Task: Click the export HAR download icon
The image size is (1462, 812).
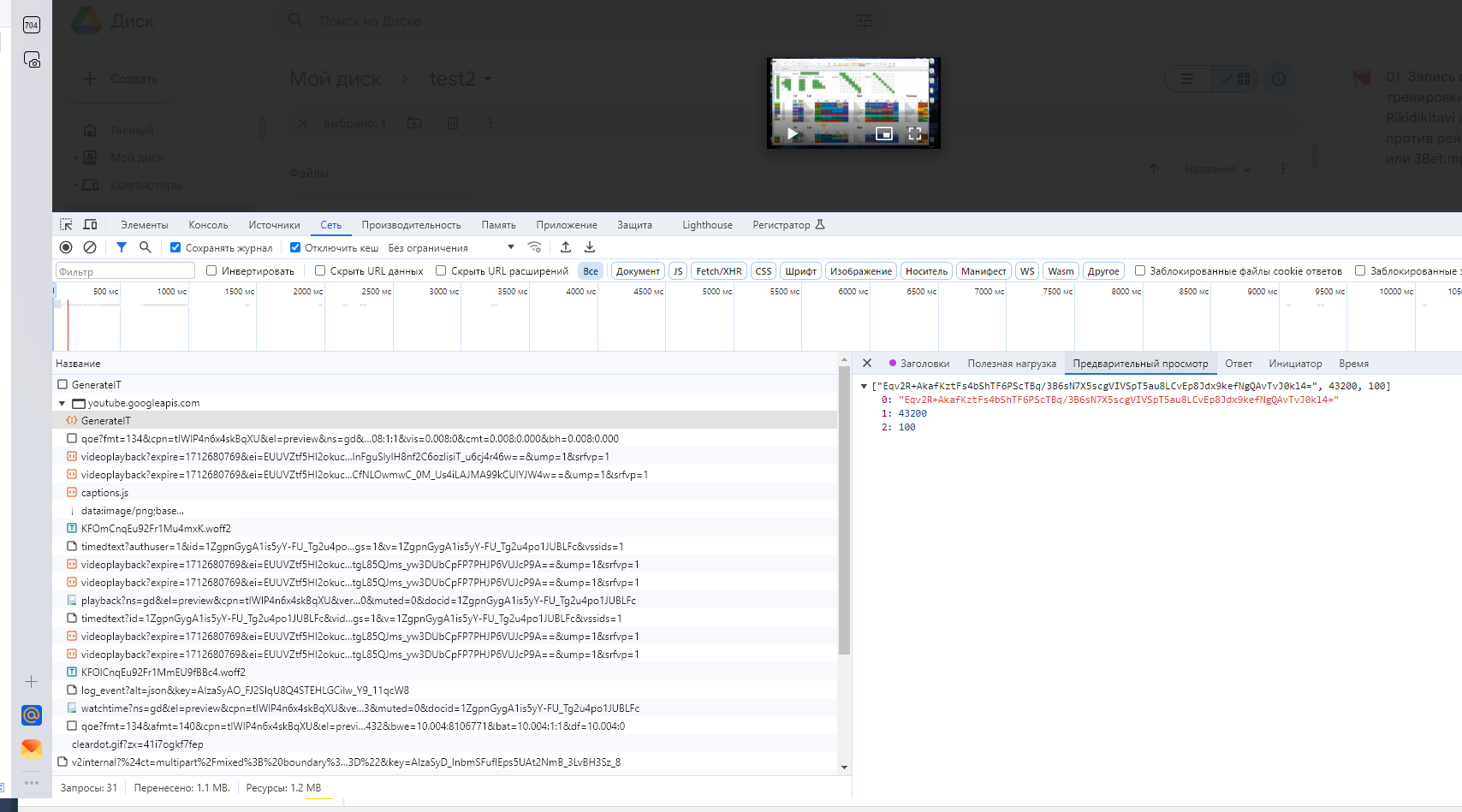Action: point(590,247)
